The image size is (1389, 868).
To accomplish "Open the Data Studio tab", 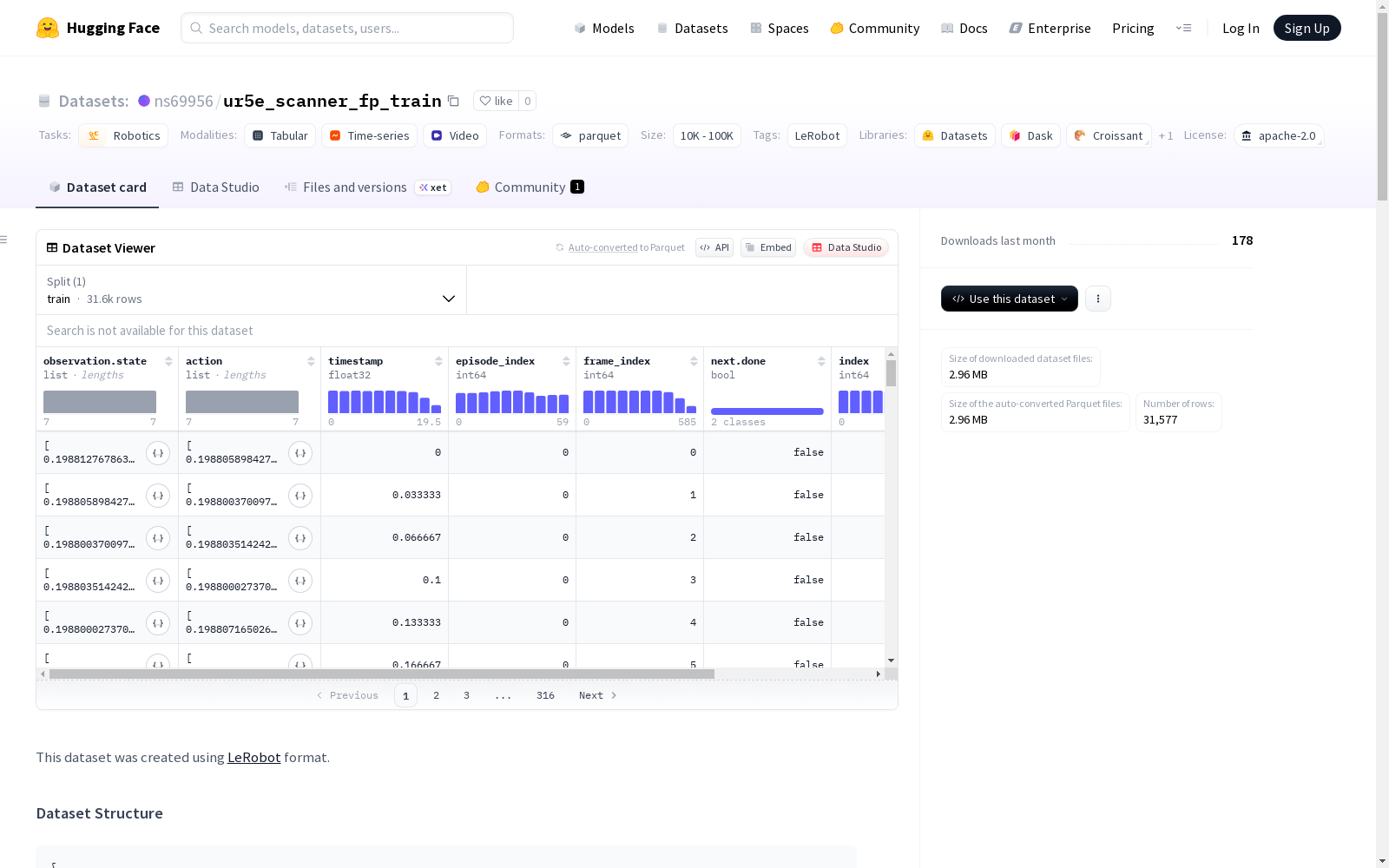I will (216, 187).
